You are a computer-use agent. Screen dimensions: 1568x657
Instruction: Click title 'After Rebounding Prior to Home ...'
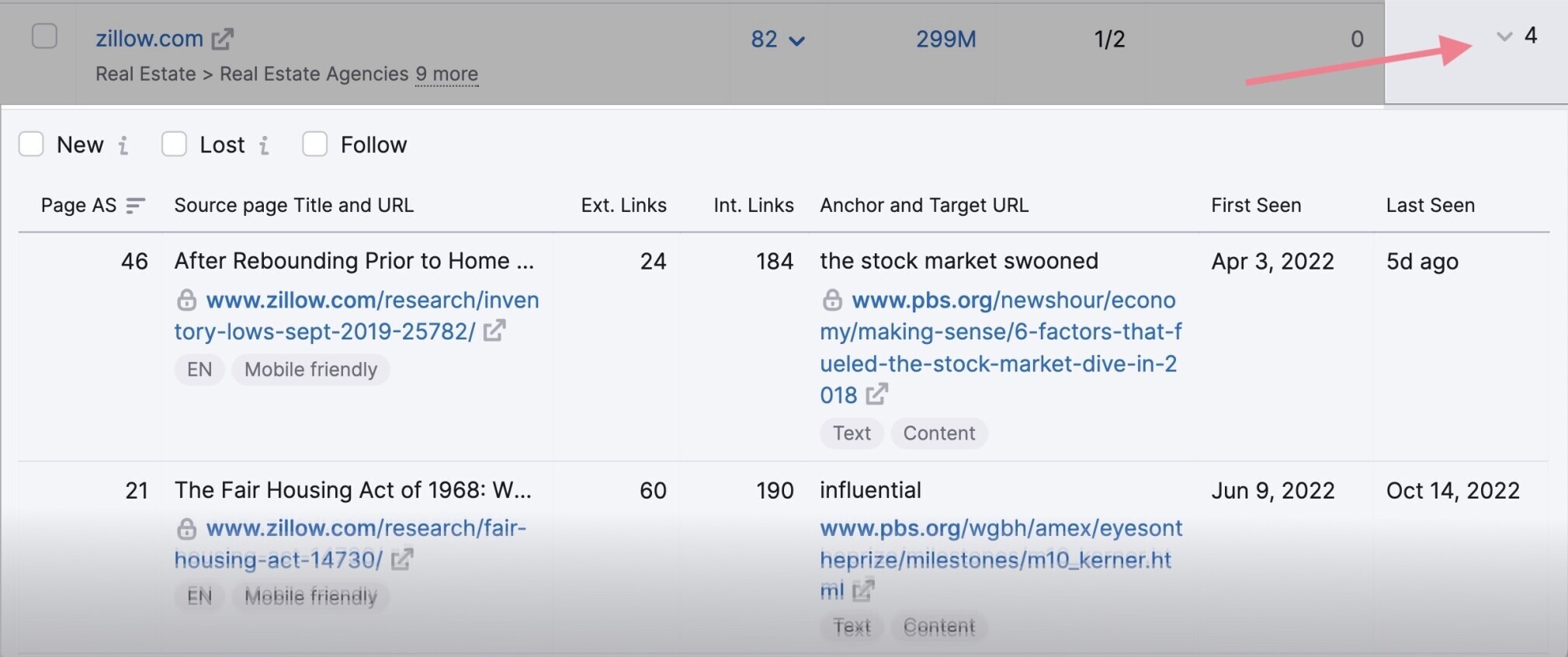pyautogui.click(x=354, y=261)
